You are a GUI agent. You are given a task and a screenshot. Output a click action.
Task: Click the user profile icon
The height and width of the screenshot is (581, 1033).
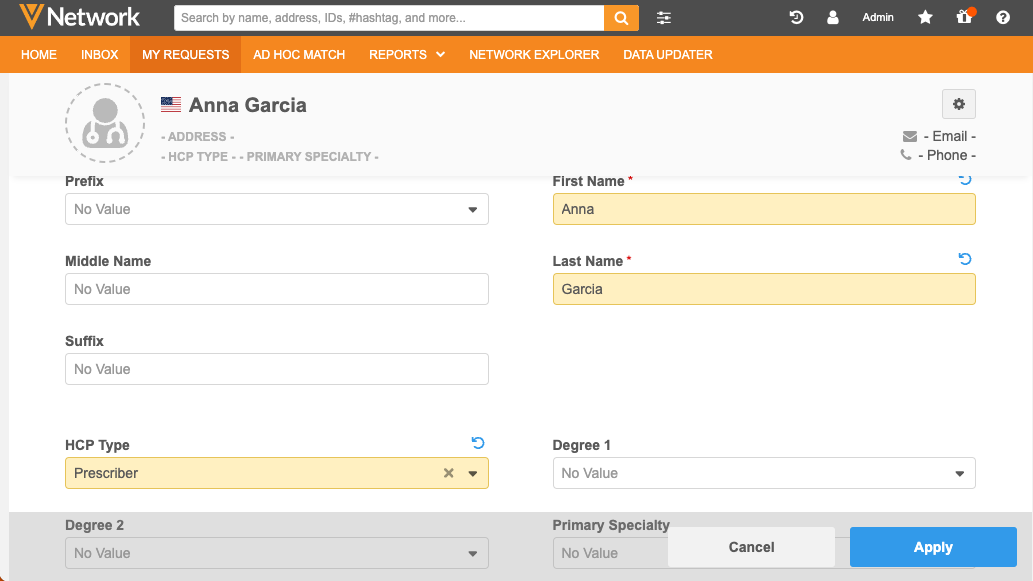click(833, 18)
